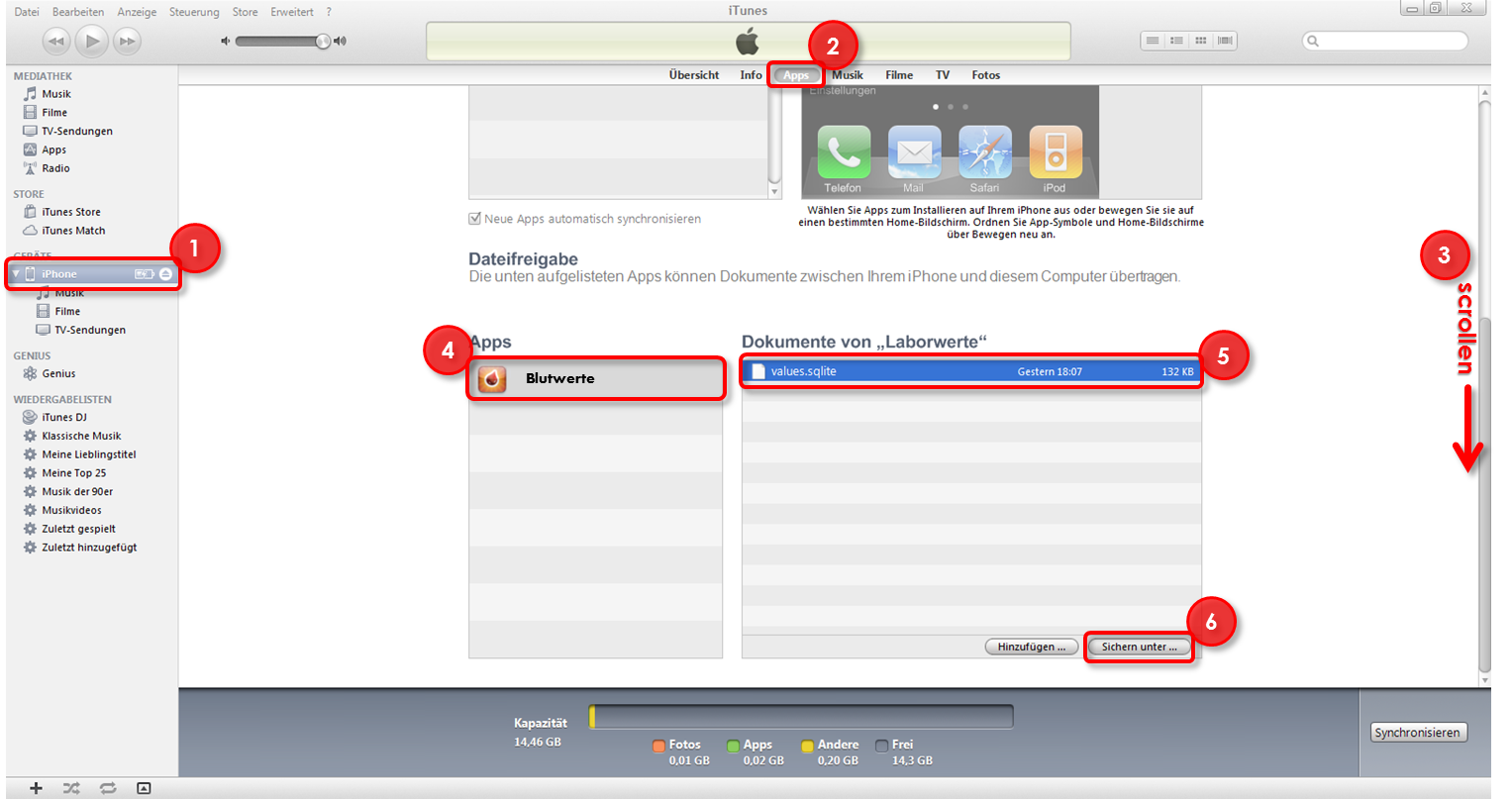Open the Musikvideos playlist
This screenshot has height=799, width=1512.
click(x=71, y=510)
